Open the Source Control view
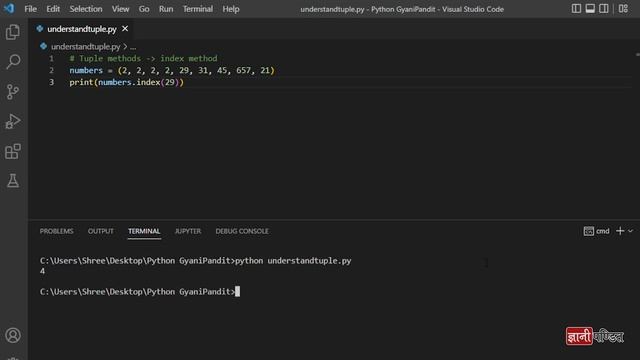Image resolution: width=640 pixels, height=360 pixels. 13,91
